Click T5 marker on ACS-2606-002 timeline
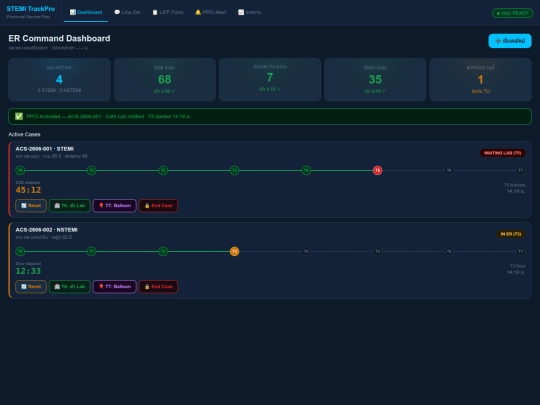Screen dimensions: 540x405 377,251
